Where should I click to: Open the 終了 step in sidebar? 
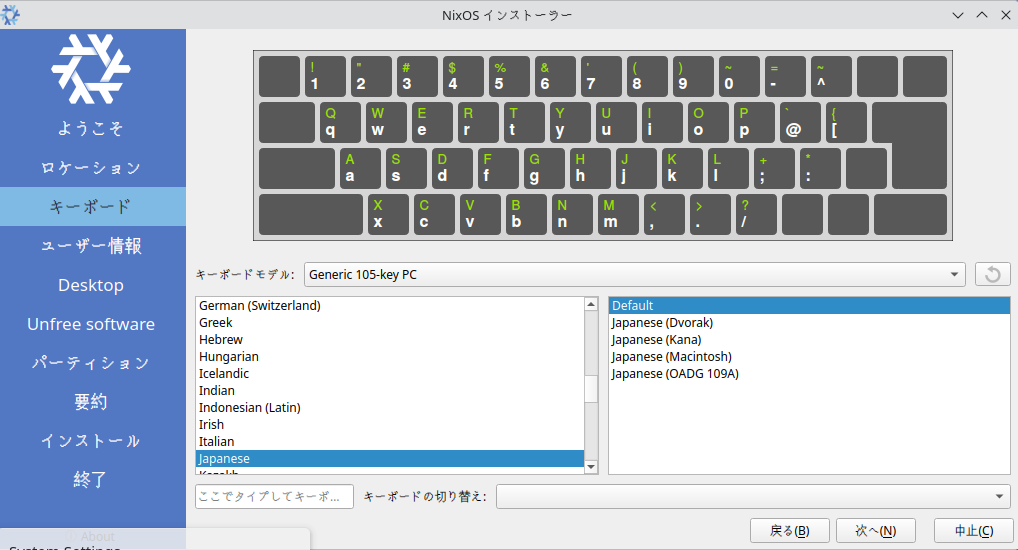(x=91, y=479)
